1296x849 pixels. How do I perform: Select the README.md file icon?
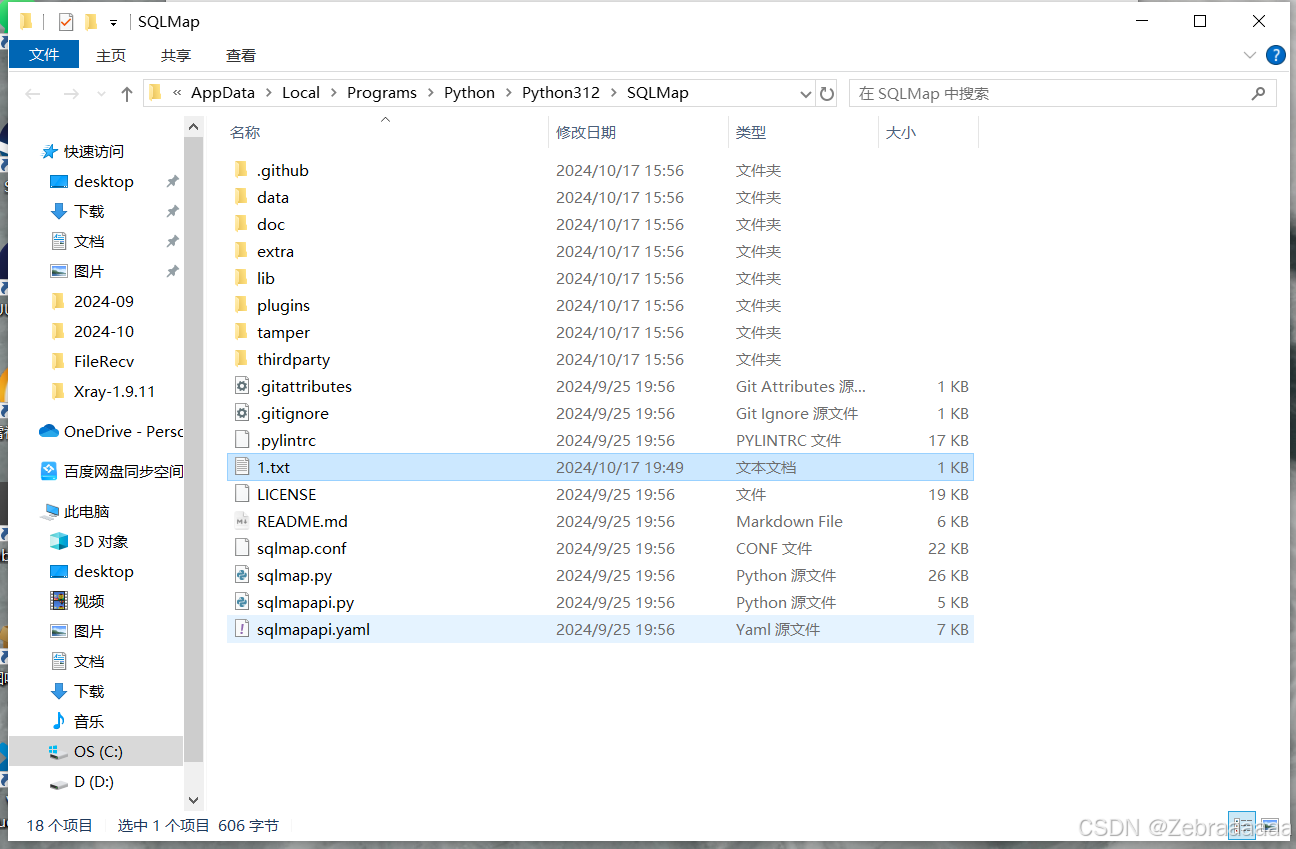click(x=241, y=521)
